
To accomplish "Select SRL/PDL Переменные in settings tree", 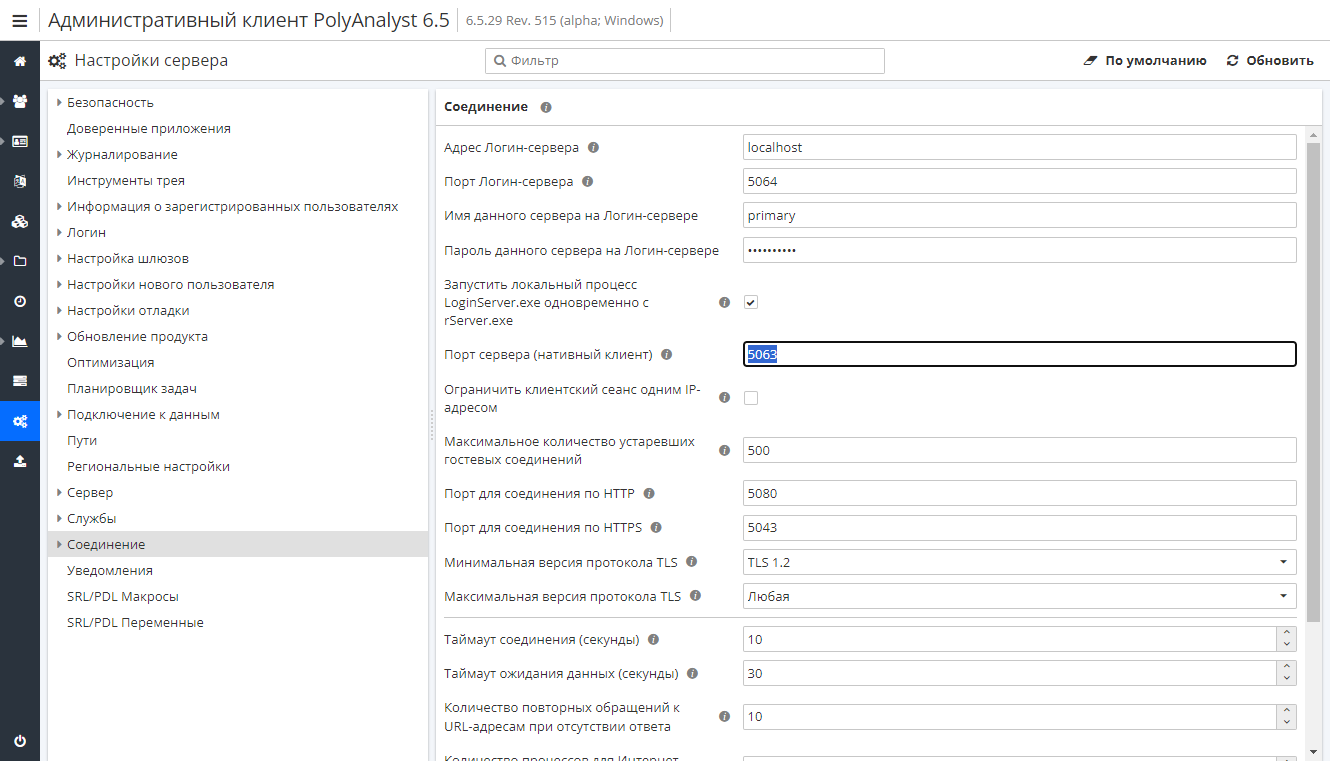I will (x=135, y=622).
